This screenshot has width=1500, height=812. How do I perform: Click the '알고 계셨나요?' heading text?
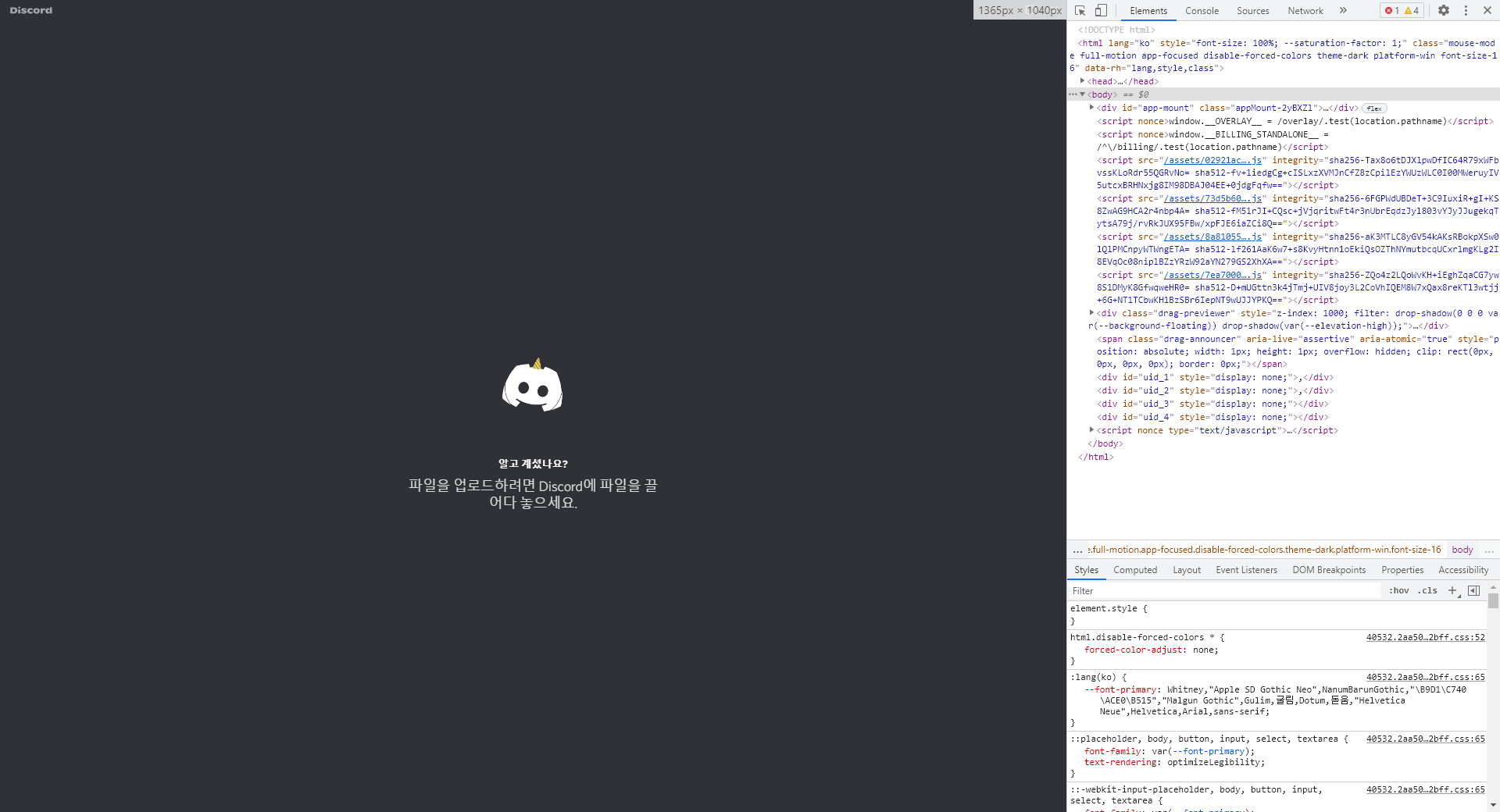click(x=533, y=464)
